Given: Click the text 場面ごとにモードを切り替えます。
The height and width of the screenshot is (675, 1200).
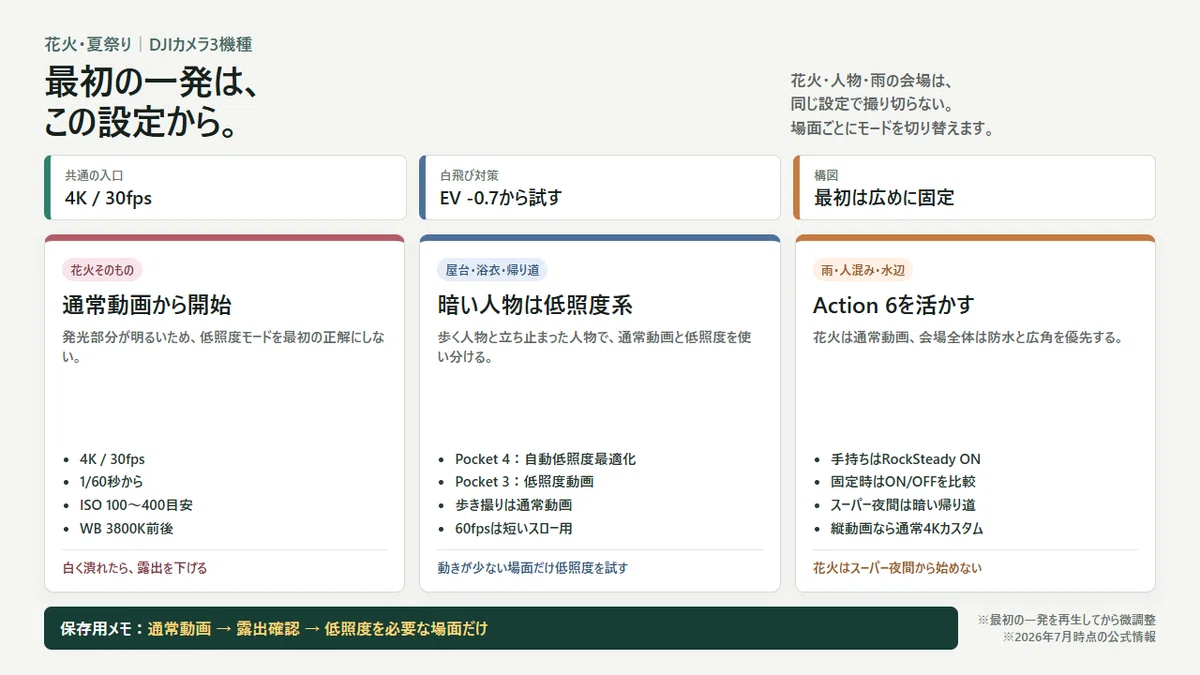Looking at the screenshot, I should (x=891, y=129).
